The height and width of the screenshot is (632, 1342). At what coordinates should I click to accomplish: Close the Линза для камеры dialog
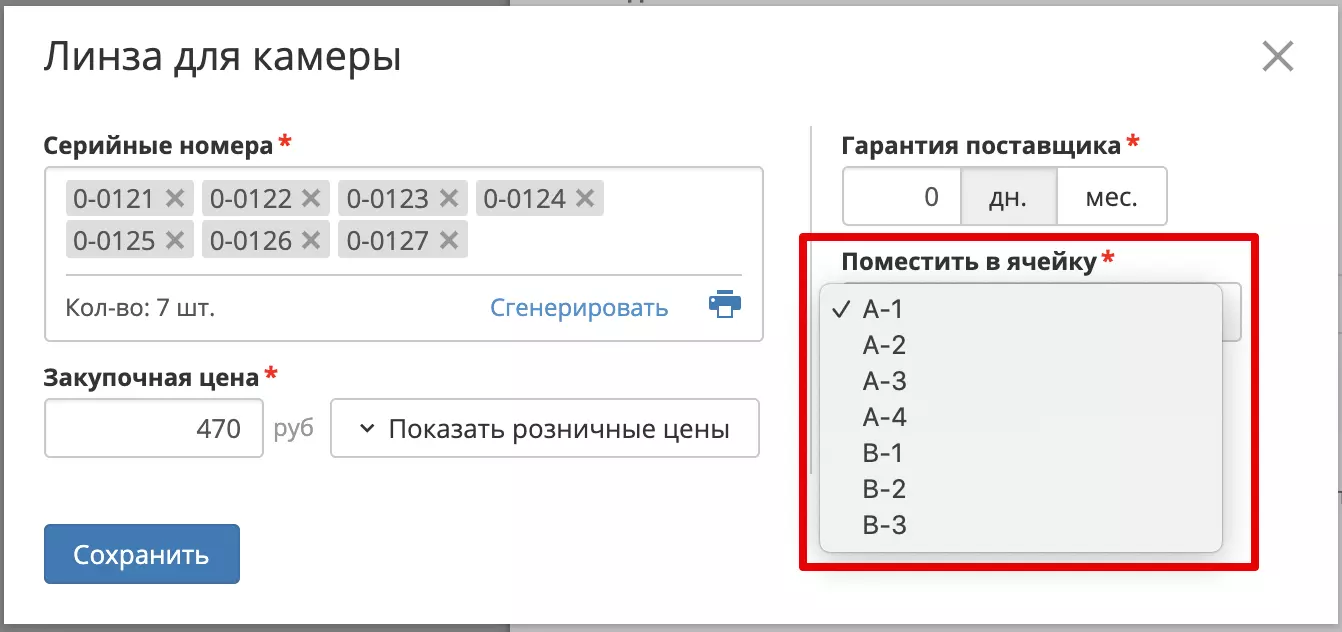pos(1278,57)
